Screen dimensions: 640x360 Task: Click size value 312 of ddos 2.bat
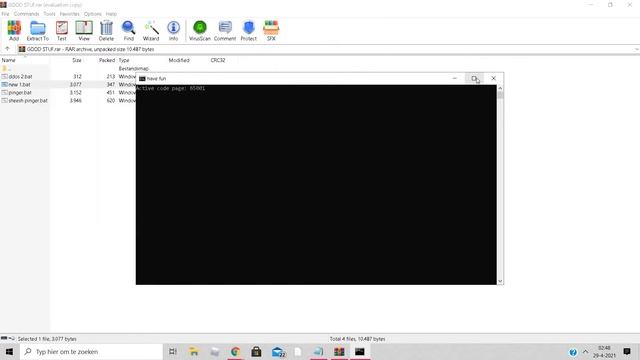point(77,76)
